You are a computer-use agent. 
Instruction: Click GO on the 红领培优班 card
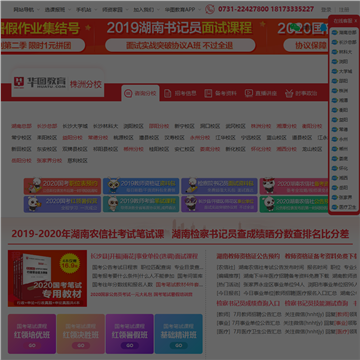point(32,346)
